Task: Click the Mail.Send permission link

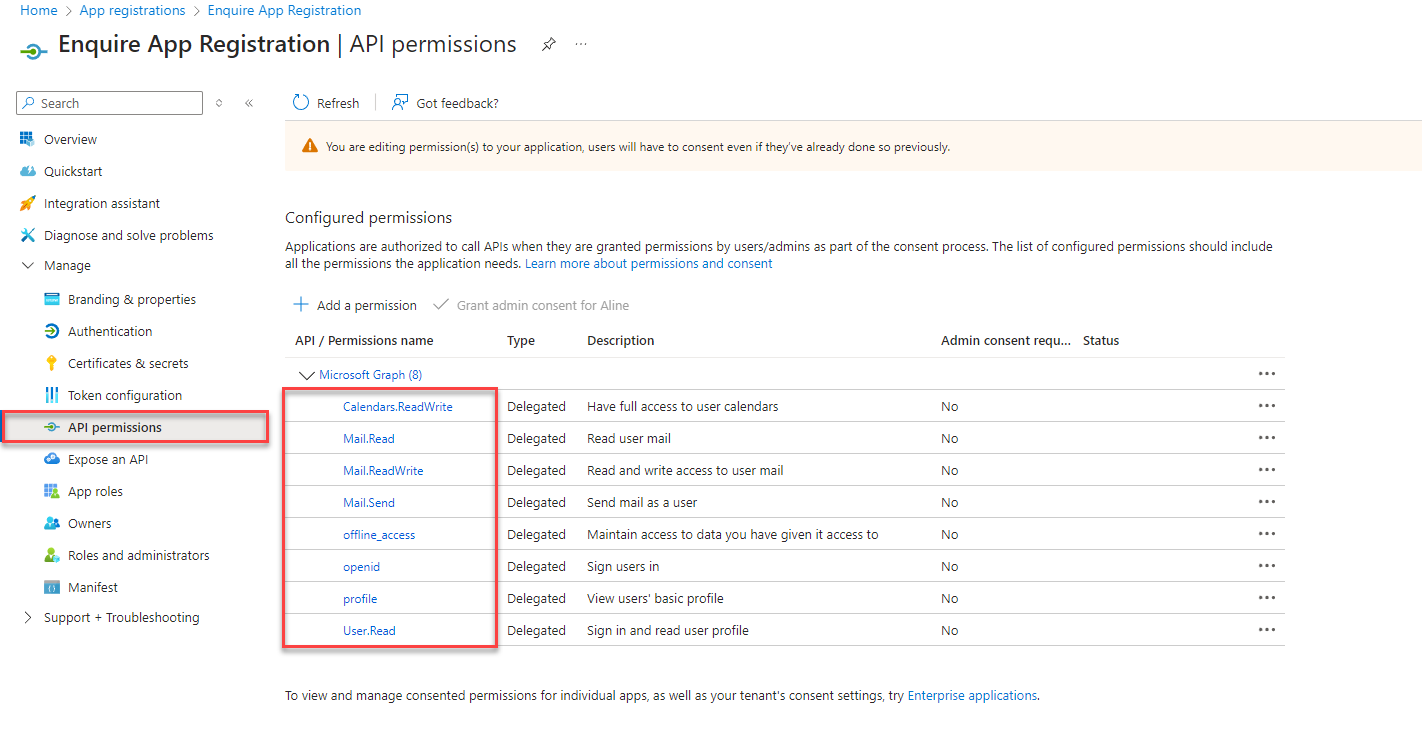Action: point(369,502)
